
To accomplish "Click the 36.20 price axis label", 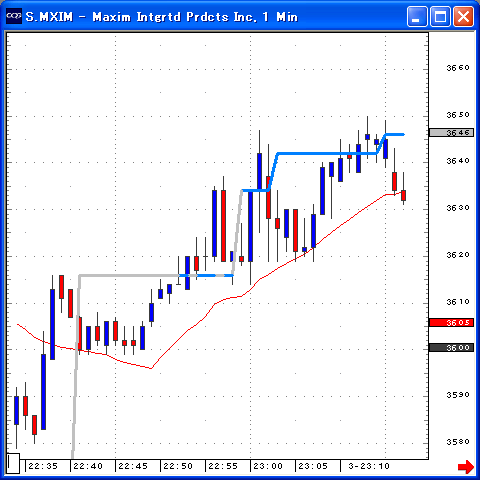I will pos(458,255).
